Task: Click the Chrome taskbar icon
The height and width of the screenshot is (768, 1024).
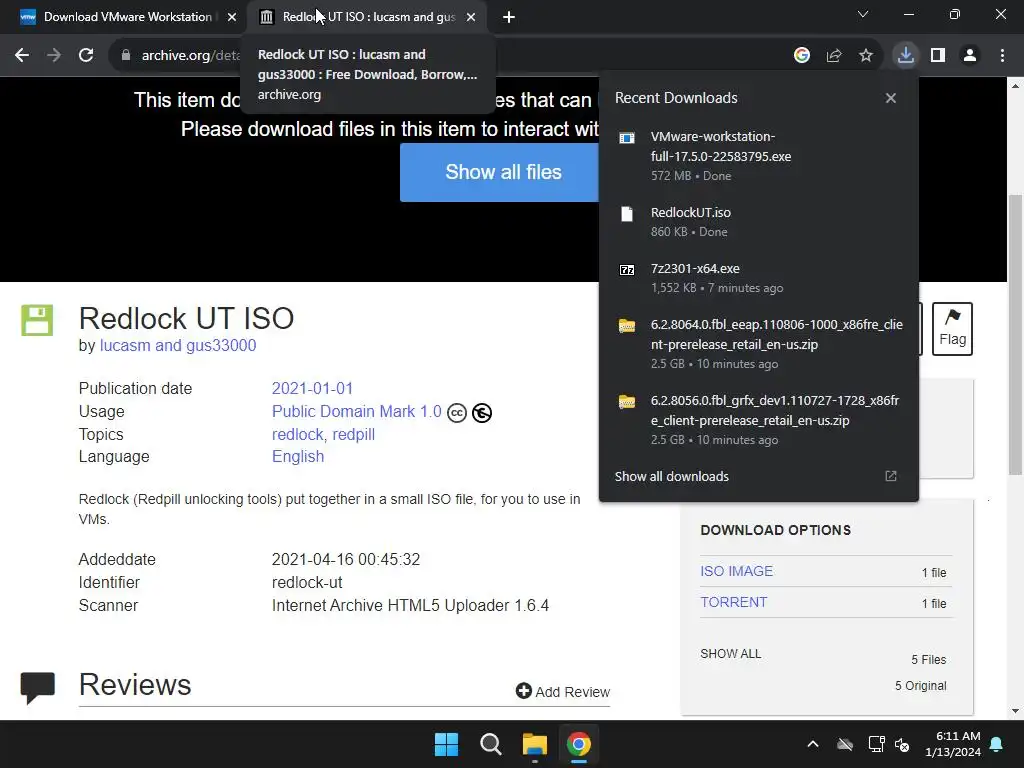Action: click(x=579, y=744)
